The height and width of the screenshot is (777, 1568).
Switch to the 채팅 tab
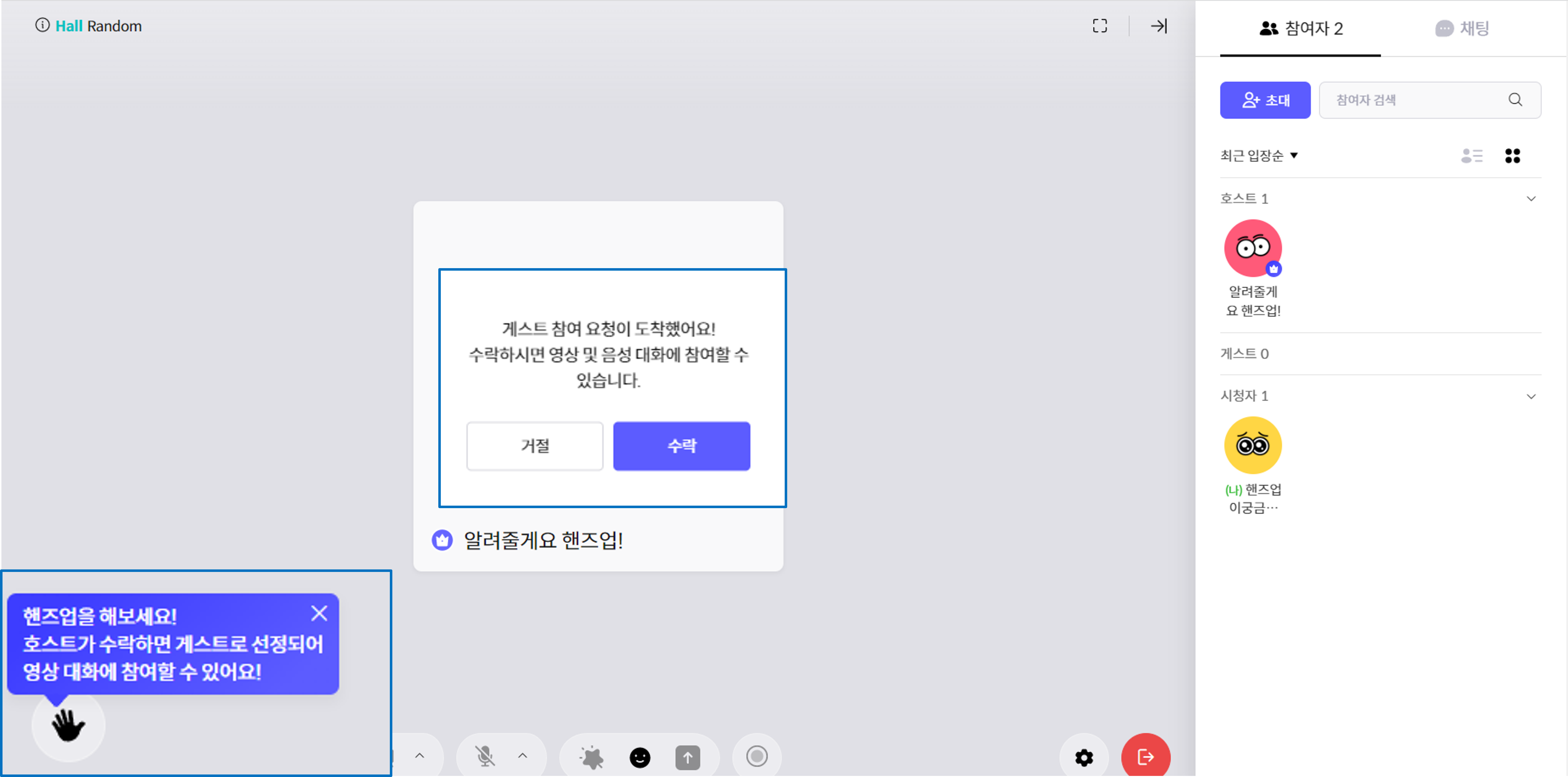coord(1462,28)
